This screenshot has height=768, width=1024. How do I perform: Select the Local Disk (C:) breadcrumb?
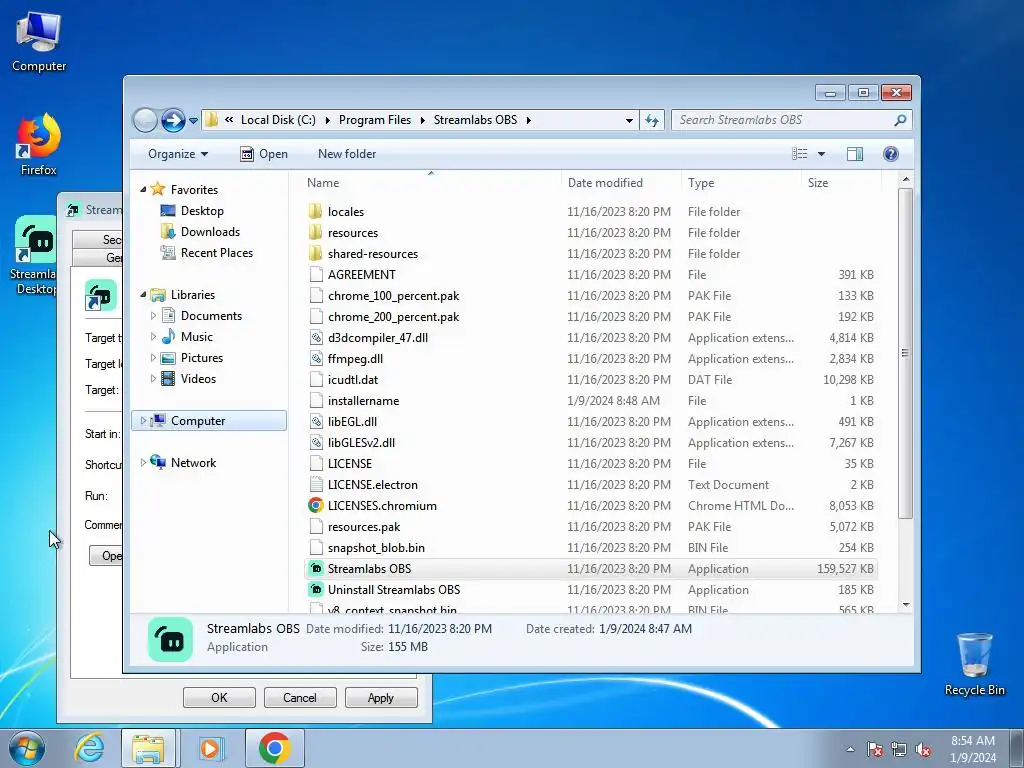pos(278,120)
